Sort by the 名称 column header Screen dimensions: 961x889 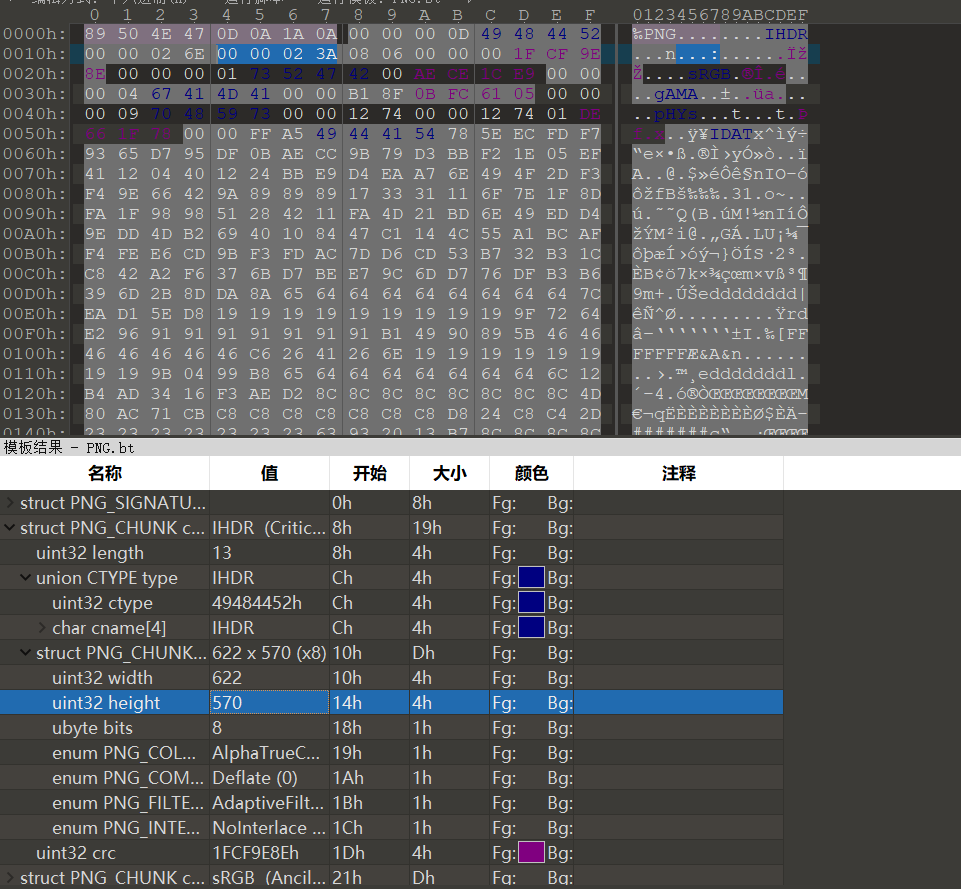tap(104, 473)
